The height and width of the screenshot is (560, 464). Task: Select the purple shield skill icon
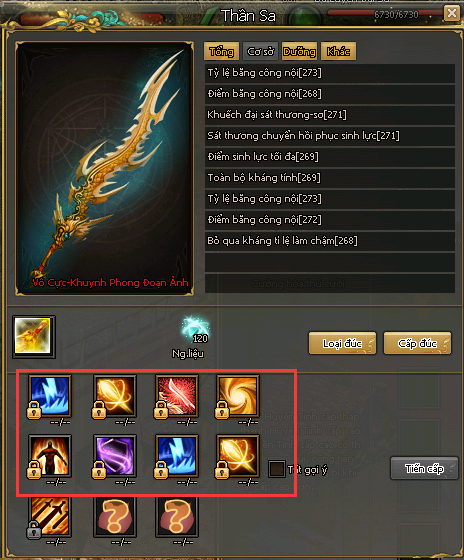(x=115, y=456)
